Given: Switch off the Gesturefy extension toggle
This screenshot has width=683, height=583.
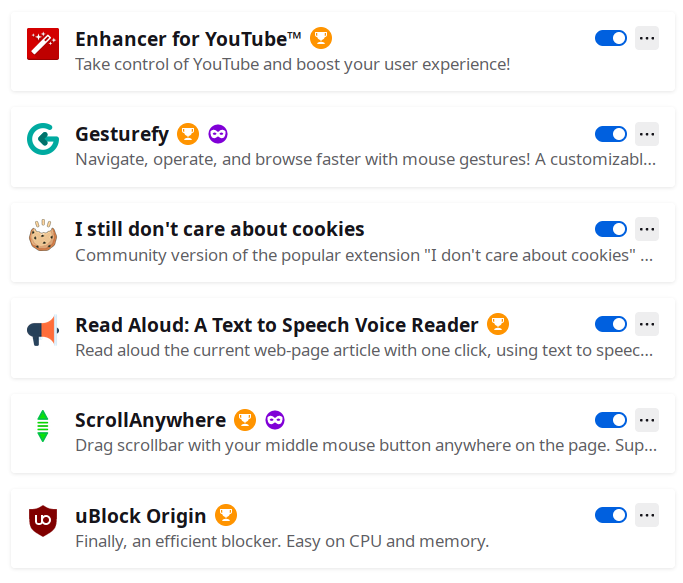Looking at the screenshot, I should point(611,134).
